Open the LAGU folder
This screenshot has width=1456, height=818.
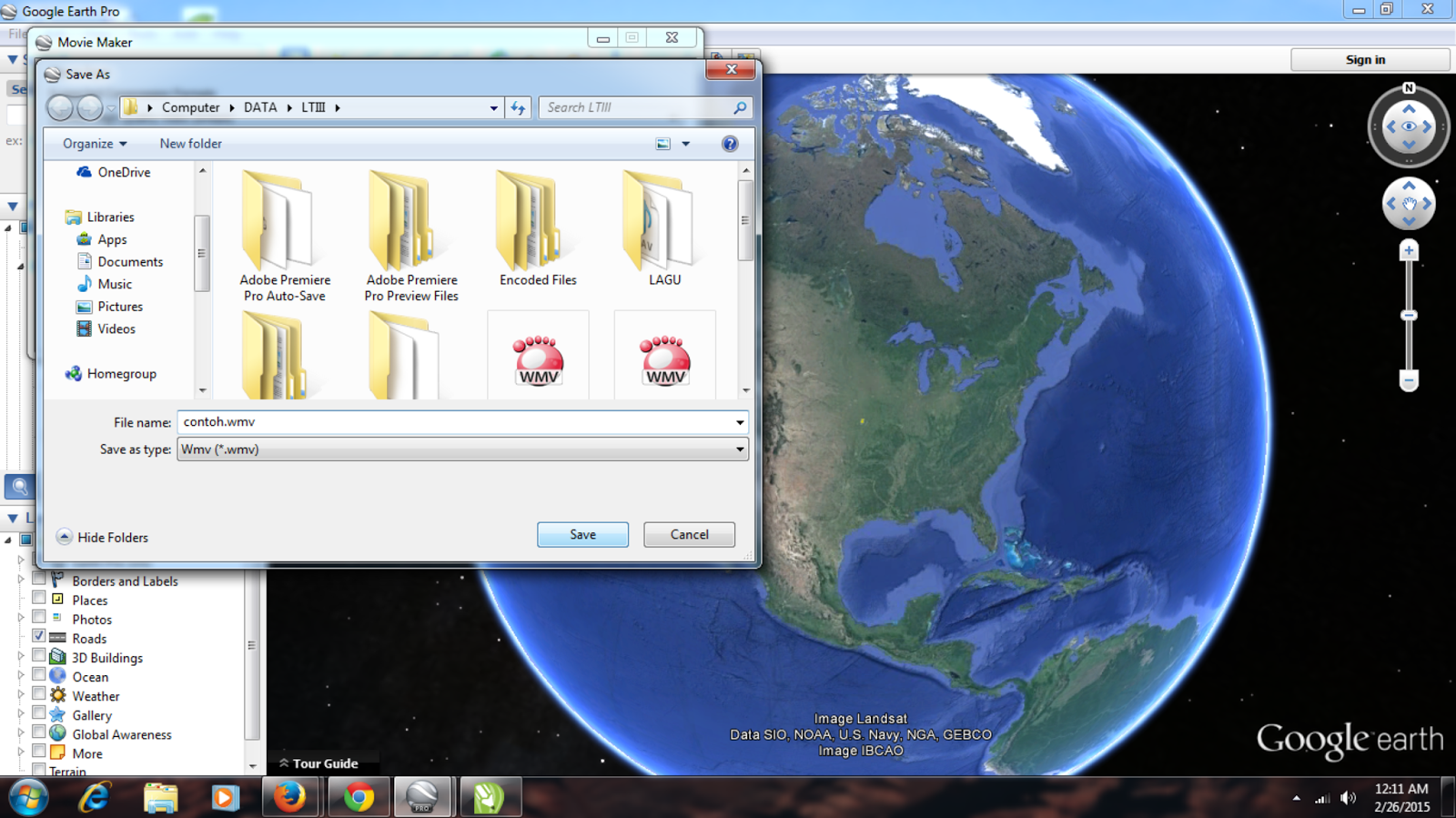664,229
